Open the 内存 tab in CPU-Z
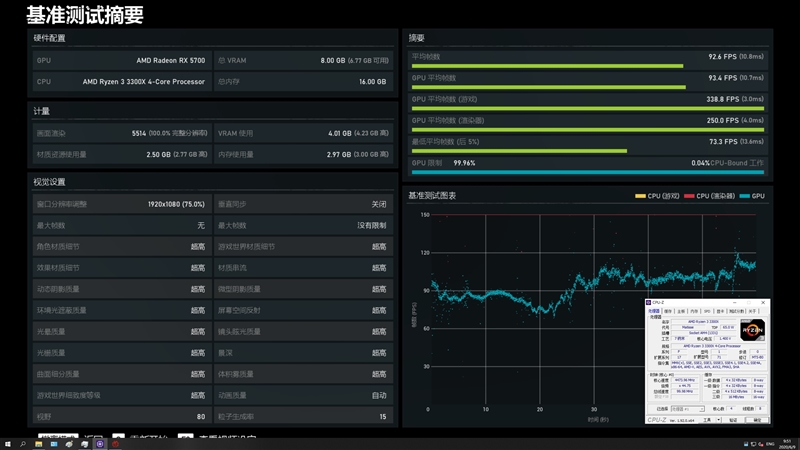 pyautogui.click(x=694, y=311)
